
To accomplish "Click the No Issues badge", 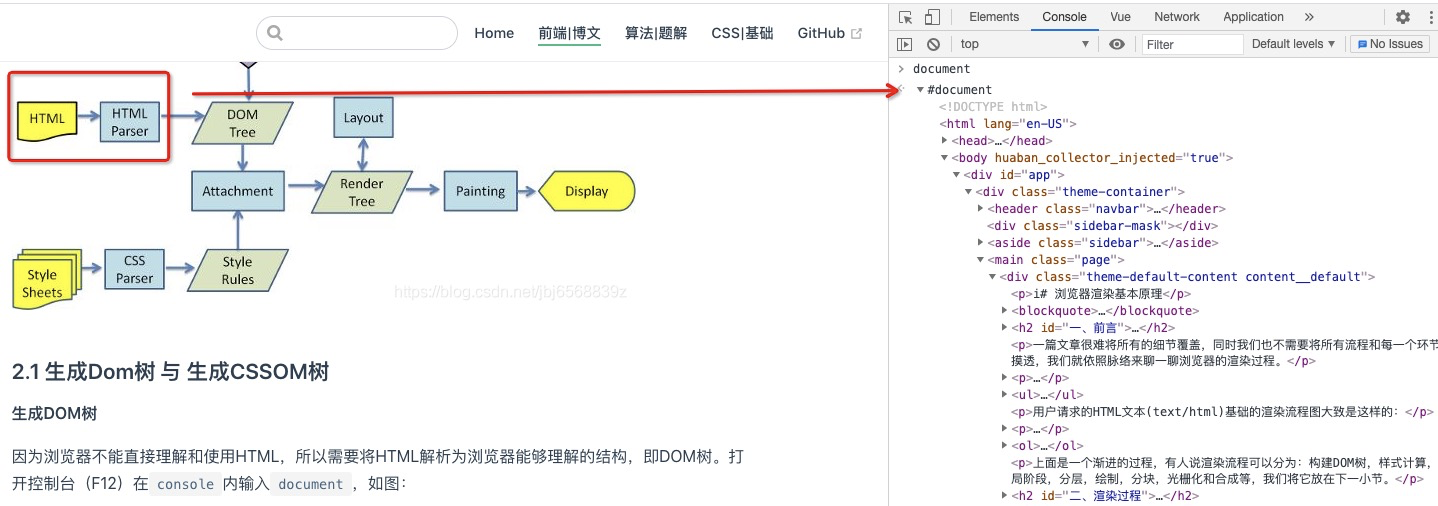I will click(1388, 44).
